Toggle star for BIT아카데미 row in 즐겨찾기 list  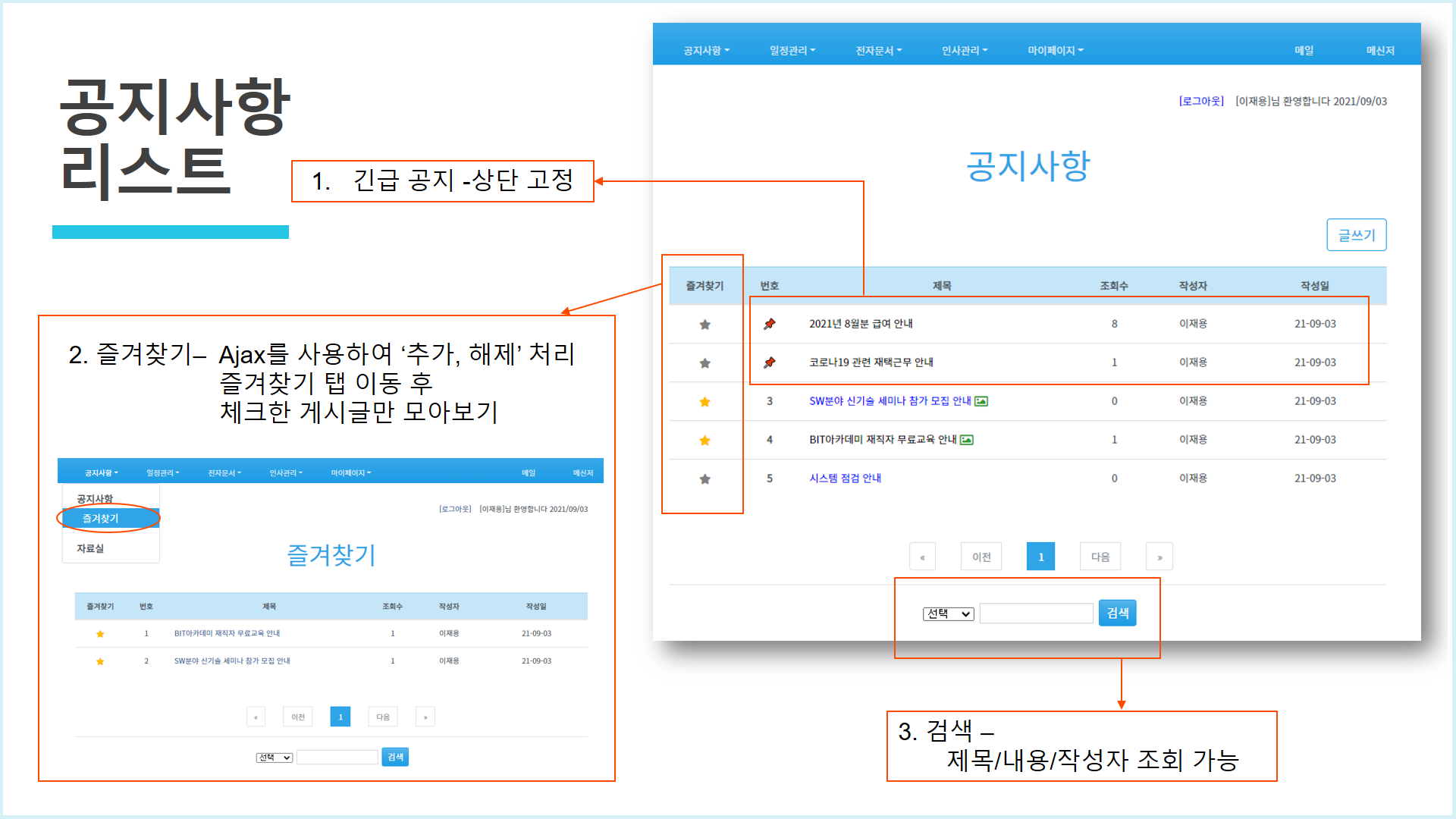pyautogui.click(x=100, y=634)
